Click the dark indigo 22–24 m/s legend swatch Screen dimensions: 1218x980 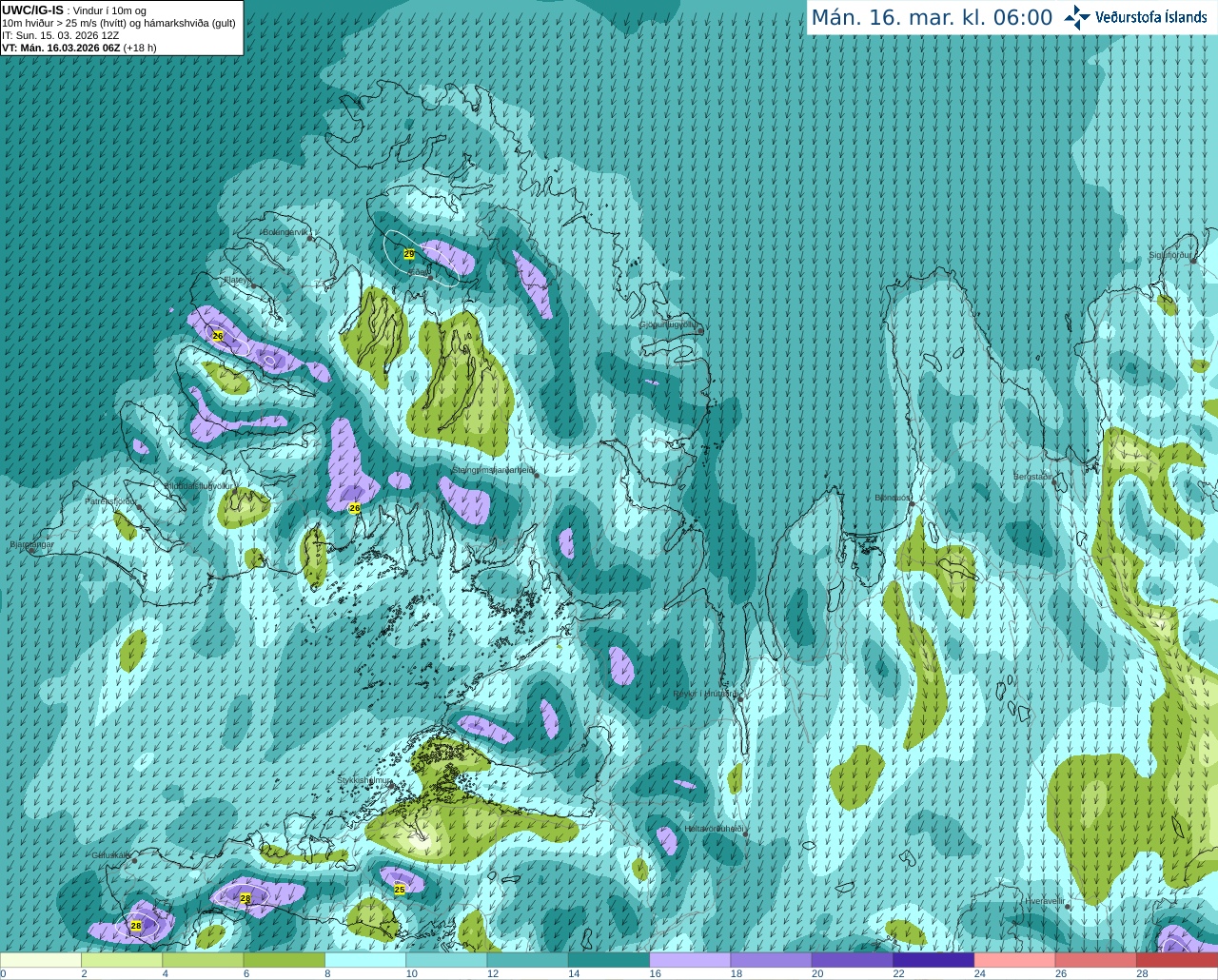933,960
